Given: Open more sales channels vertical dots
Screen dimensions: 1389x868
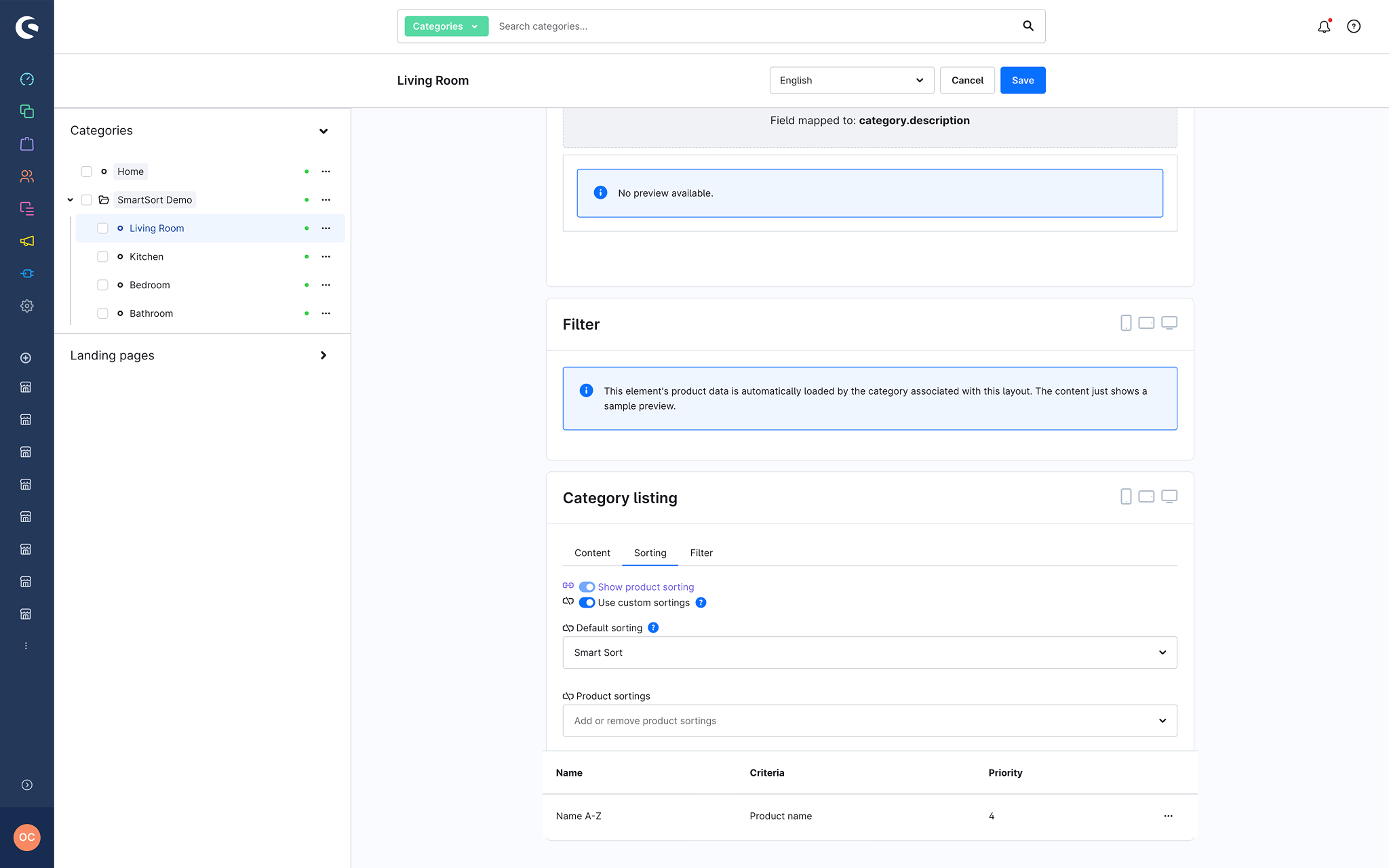Looking at the screenshot, I should point(26,646).
